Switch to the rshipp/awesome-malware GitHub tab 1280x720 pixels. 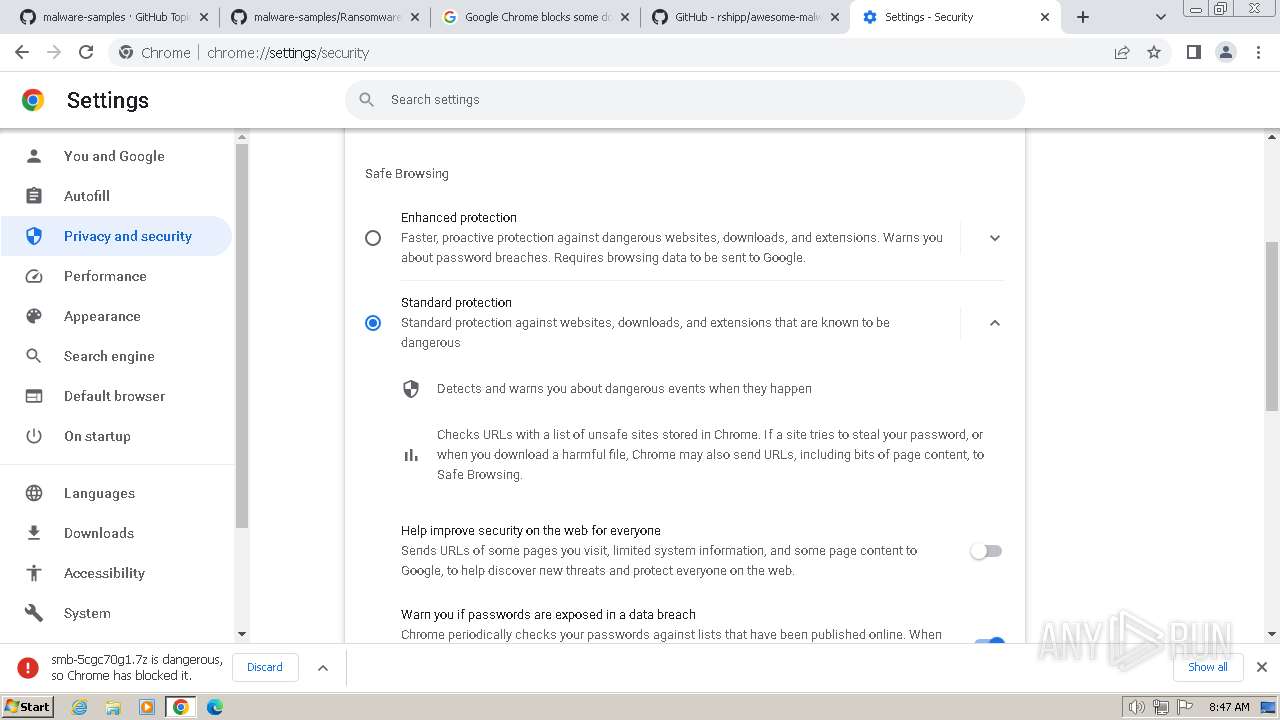[x=745, y=17]
